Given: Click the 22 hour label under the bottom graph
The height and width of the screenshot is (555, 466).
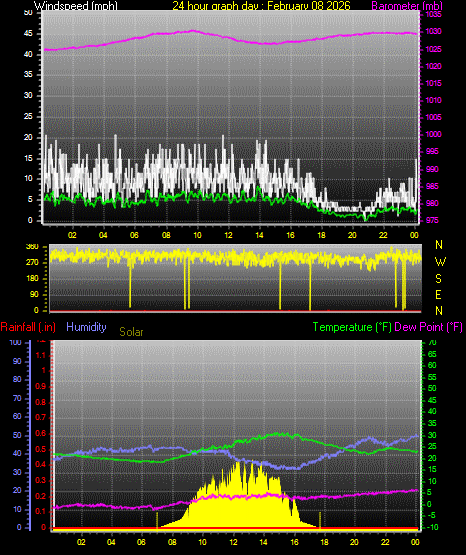Looking at the screenshot, I should point(385,542).
